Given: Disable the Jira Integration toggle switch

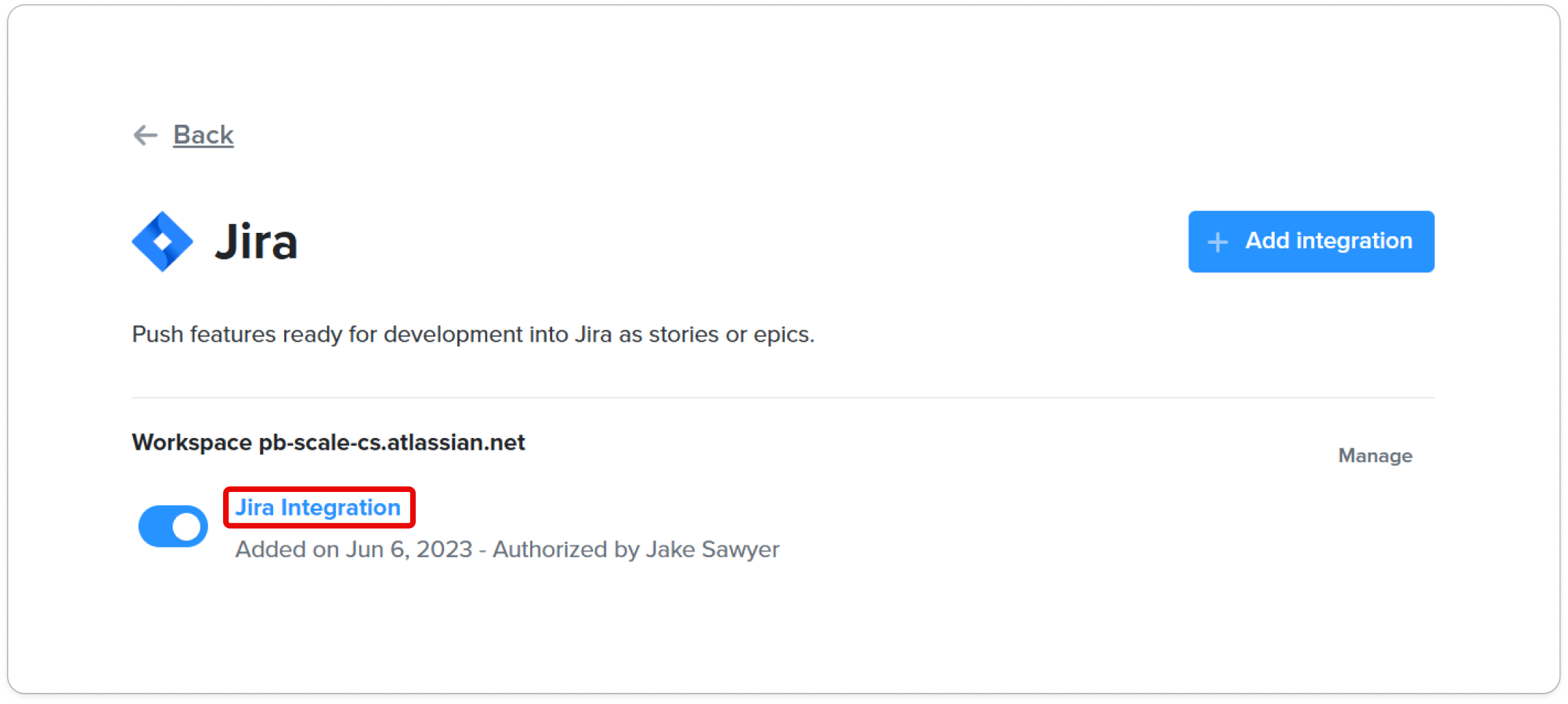Looking at the screenshot, I should (x=173, y=527).
